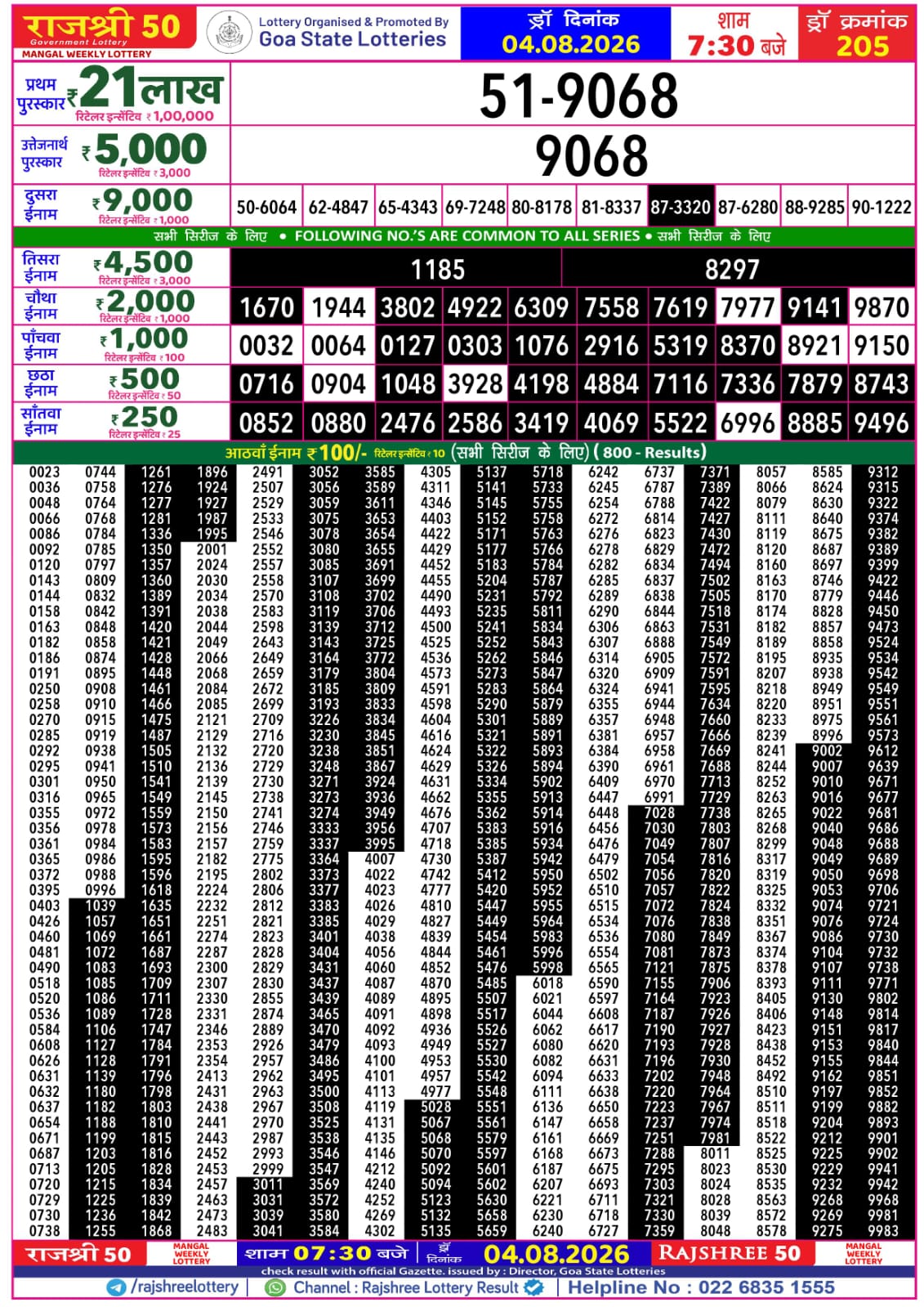
Task: Select second prize number 62-4847
Action: tap(338, 208)
